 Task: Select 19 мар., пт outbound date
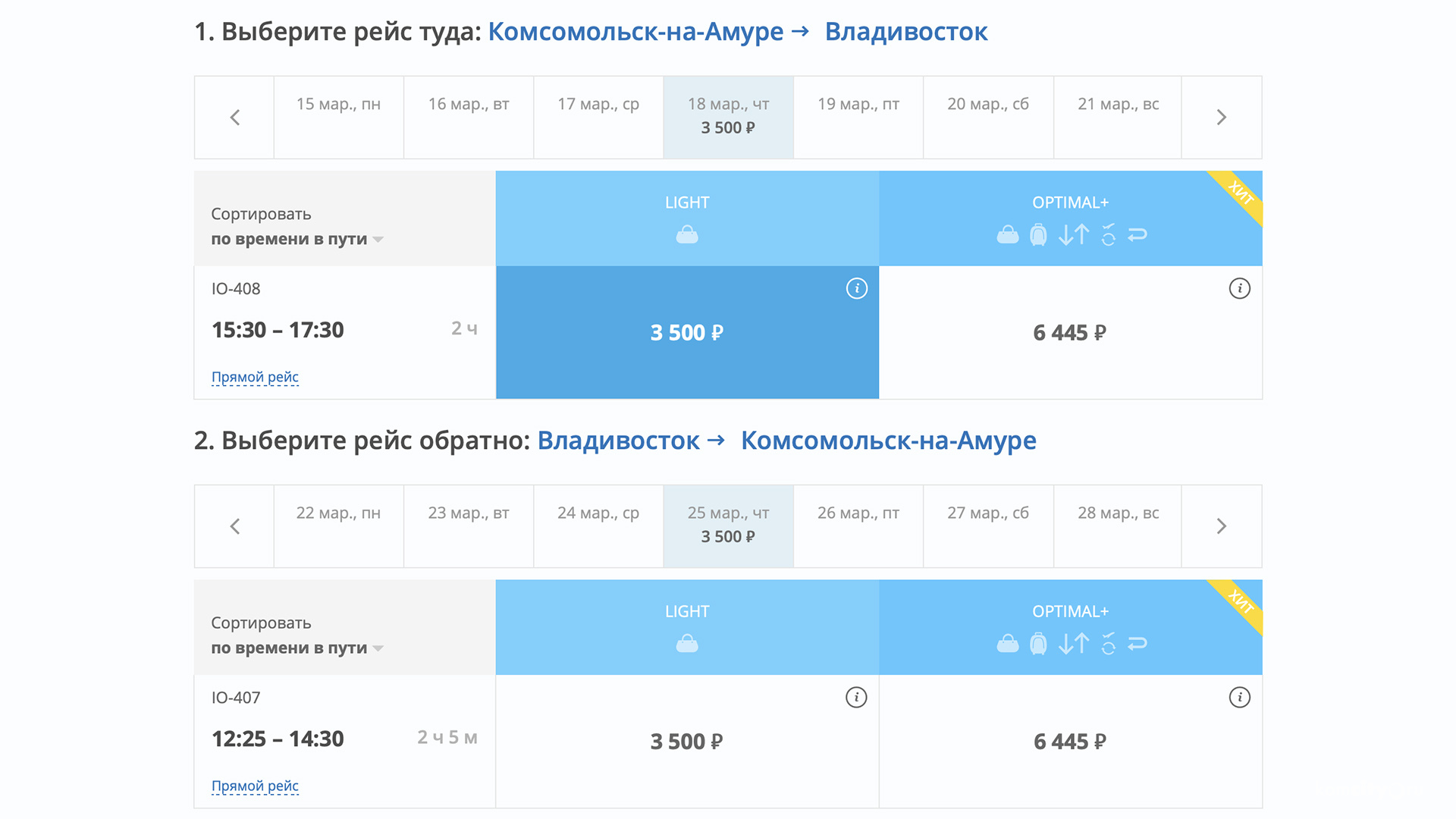click(858, 118)
